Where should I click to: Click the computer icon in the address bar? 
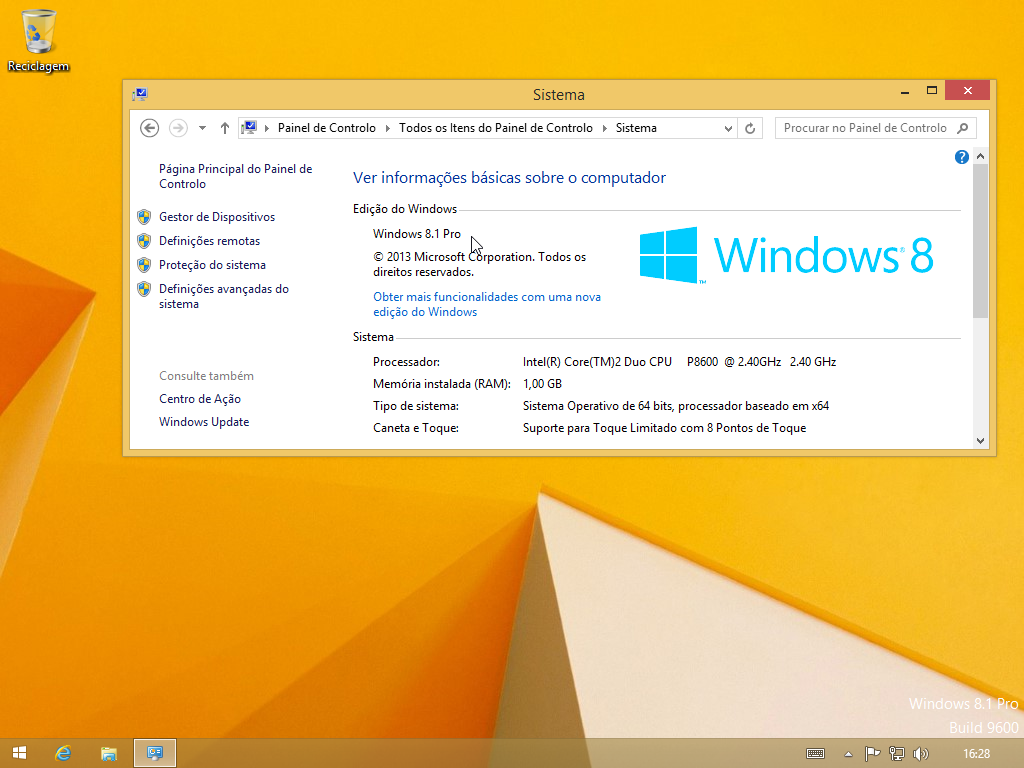tap(249, 128)
